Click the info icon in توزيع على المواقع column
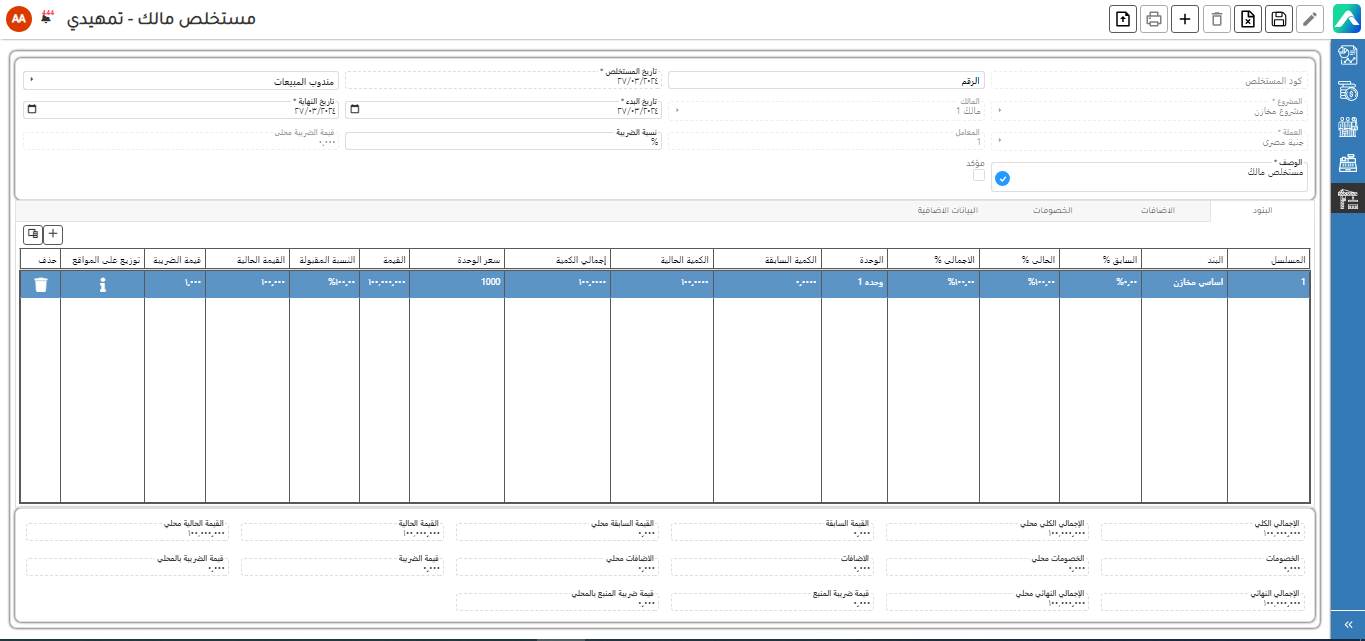 tap(102, 285)
